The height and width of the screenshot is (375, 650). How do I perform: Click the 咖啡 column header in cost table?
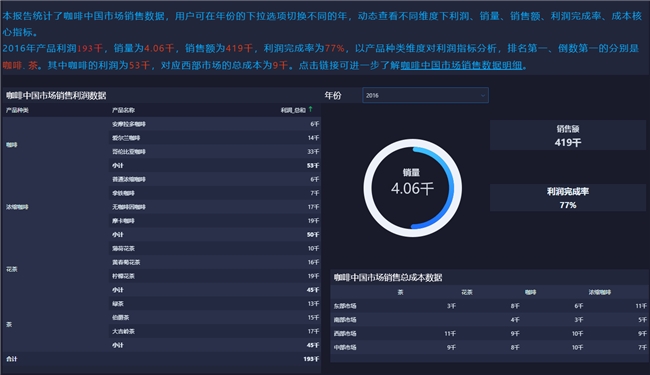click(x=531, y=292)
